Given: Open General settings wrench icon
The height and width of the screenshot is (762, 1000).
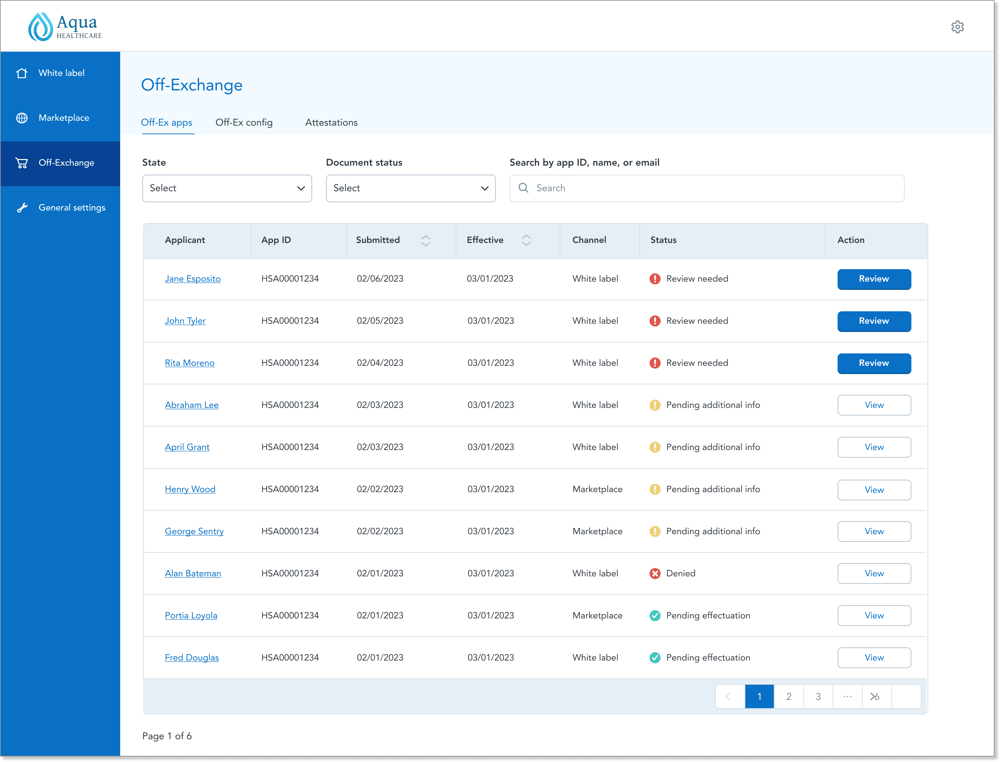Looking at the screenshot, I should 22,208.
